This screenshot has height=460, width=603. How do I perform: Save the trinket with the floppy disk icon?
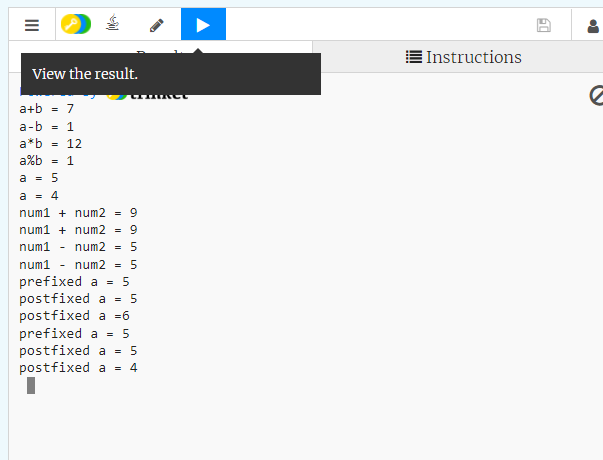tap(544, 25)
